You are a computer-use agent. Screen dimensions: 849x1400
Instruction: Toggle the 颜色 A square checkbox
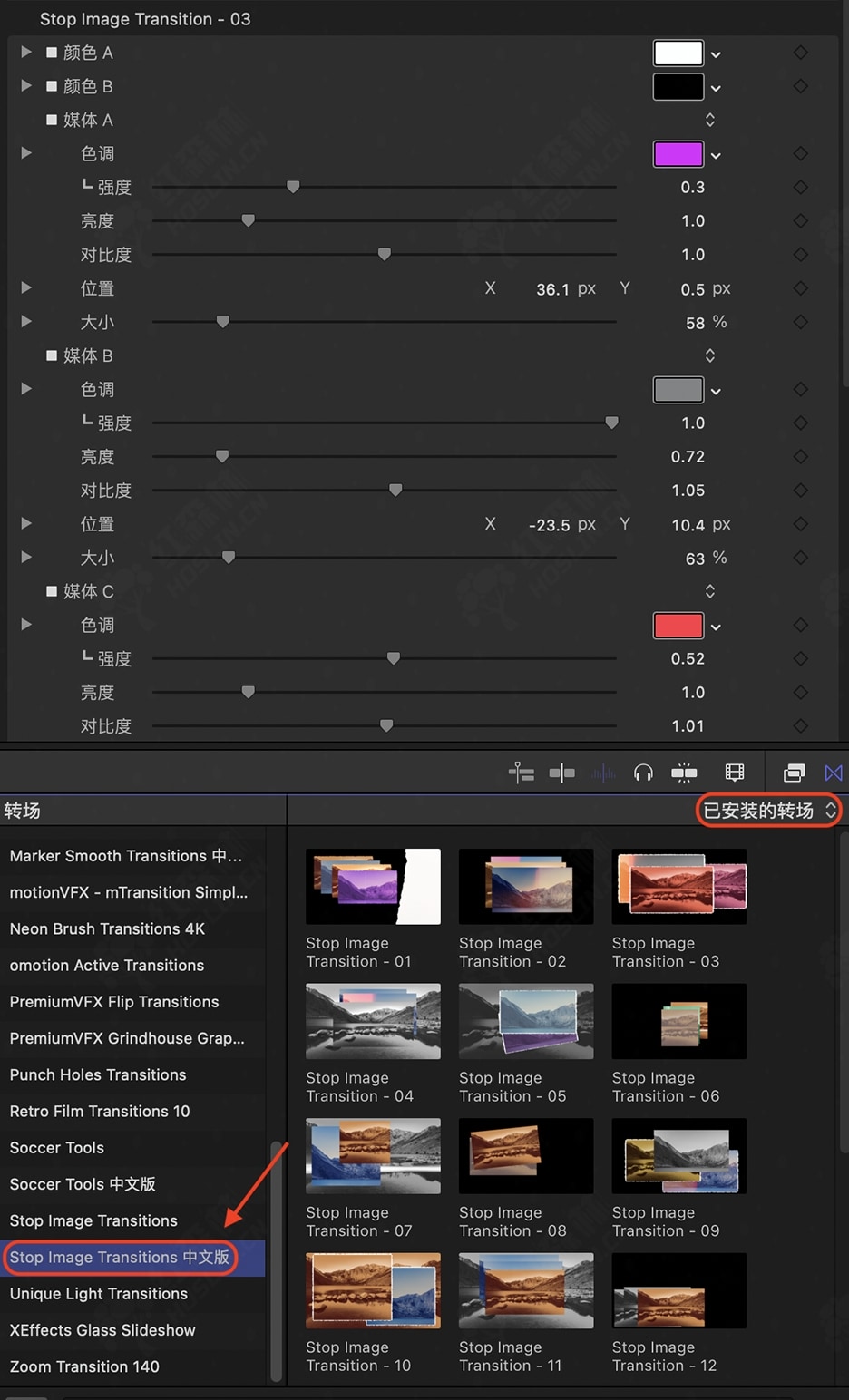tap(52, 53)
